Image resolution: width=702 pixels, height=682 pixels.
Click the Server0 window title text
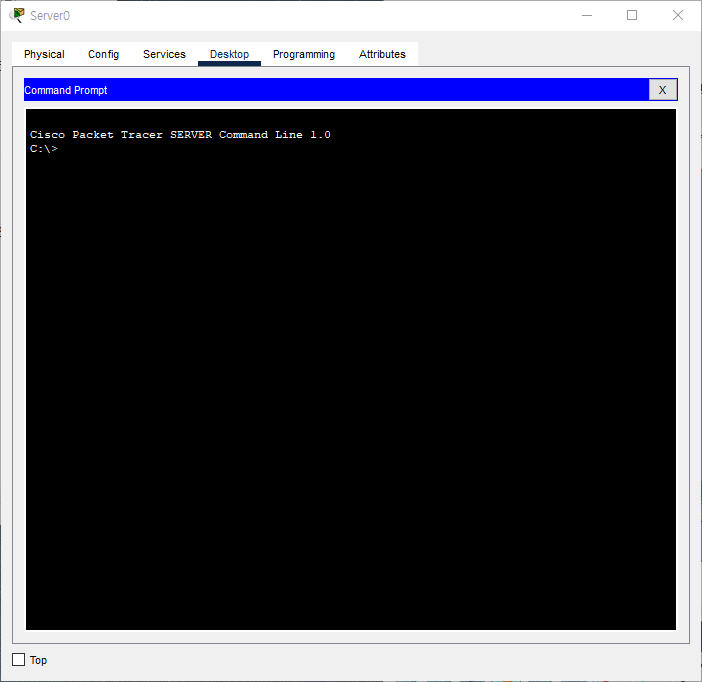tap(50, 16)
